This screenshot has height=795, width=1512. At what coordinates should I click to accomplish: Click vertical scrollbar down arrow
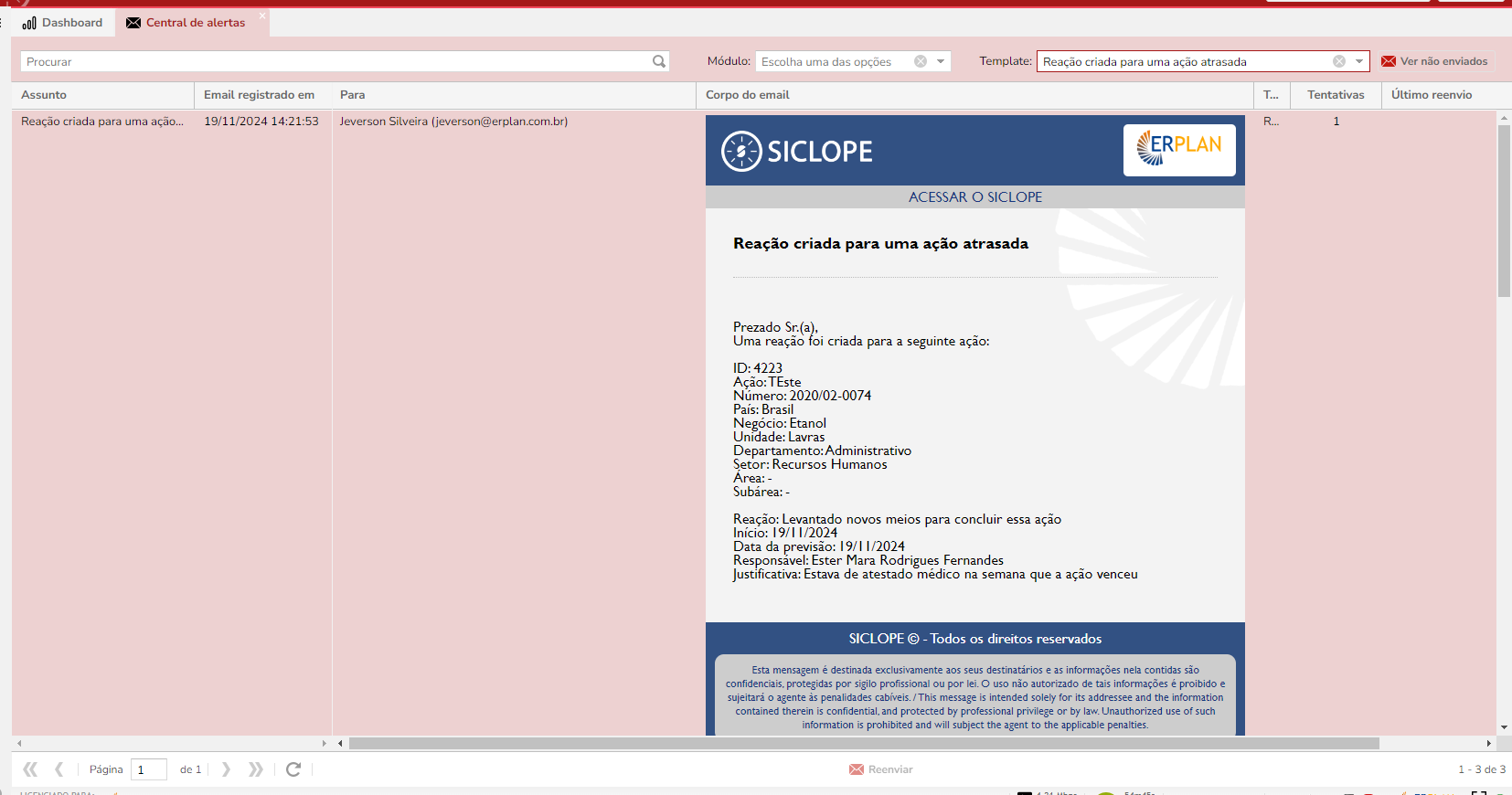tap(1504, 728)
